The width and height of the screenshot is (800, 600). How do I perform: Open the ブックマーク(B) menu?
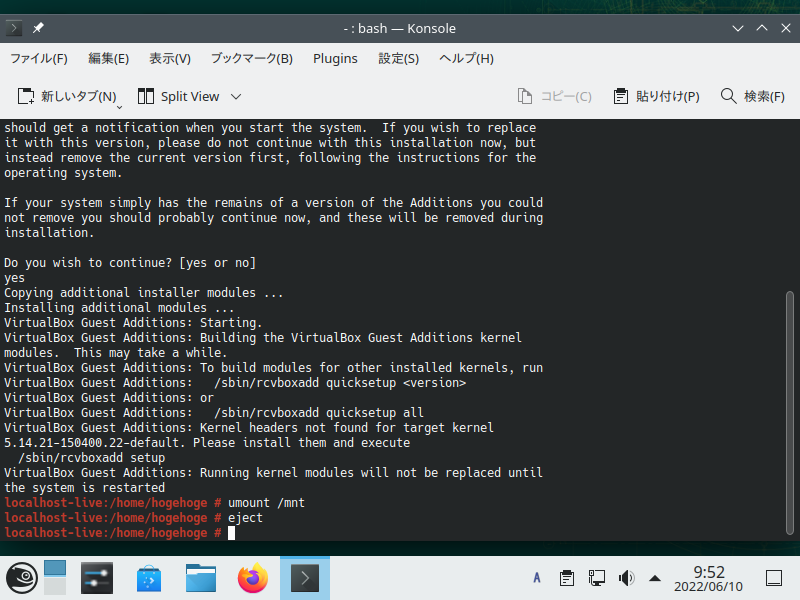coord(252,59)
